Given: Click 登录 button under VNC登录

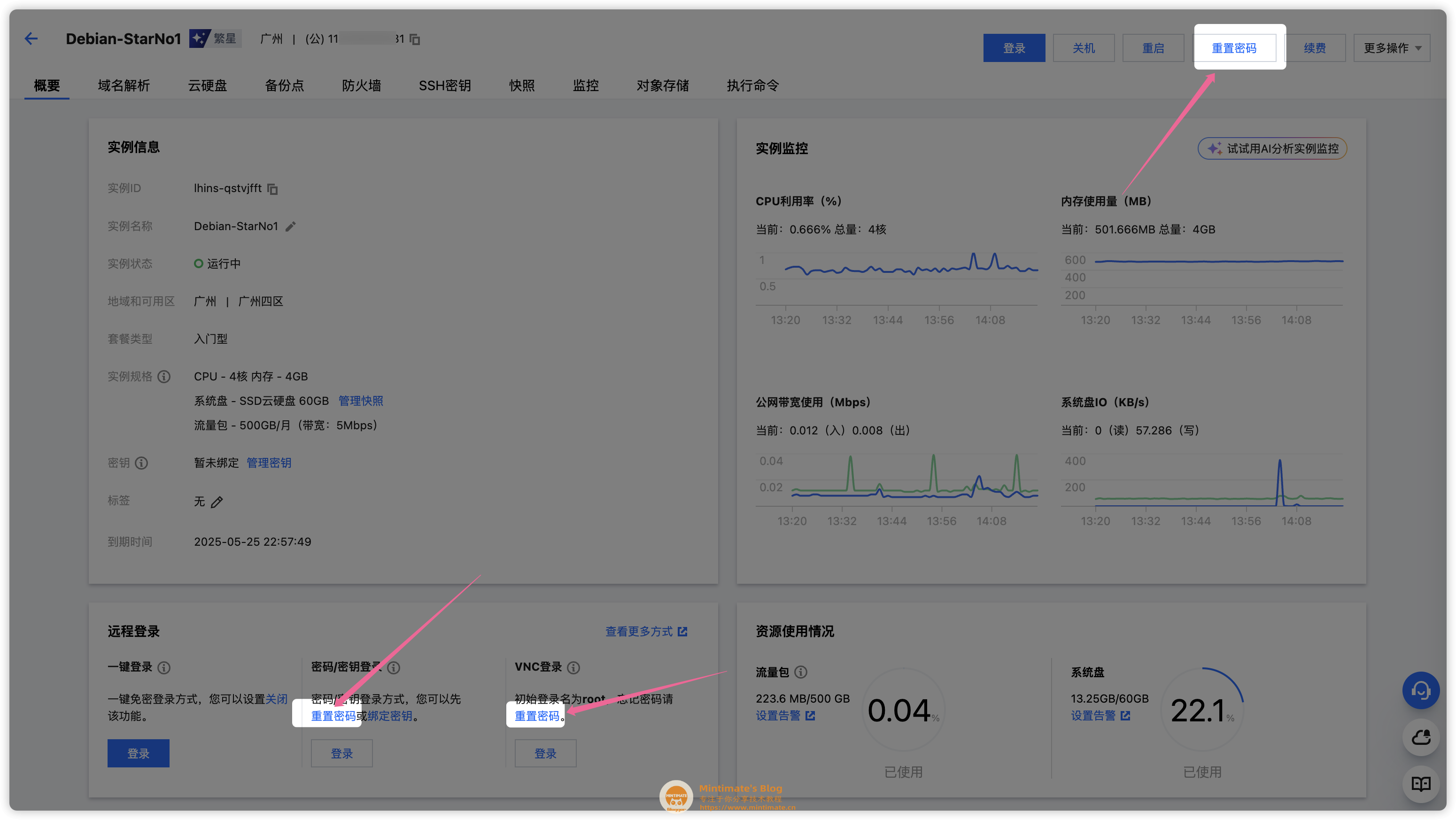Looking at the screenshot, I should click(x=545, y=754).
